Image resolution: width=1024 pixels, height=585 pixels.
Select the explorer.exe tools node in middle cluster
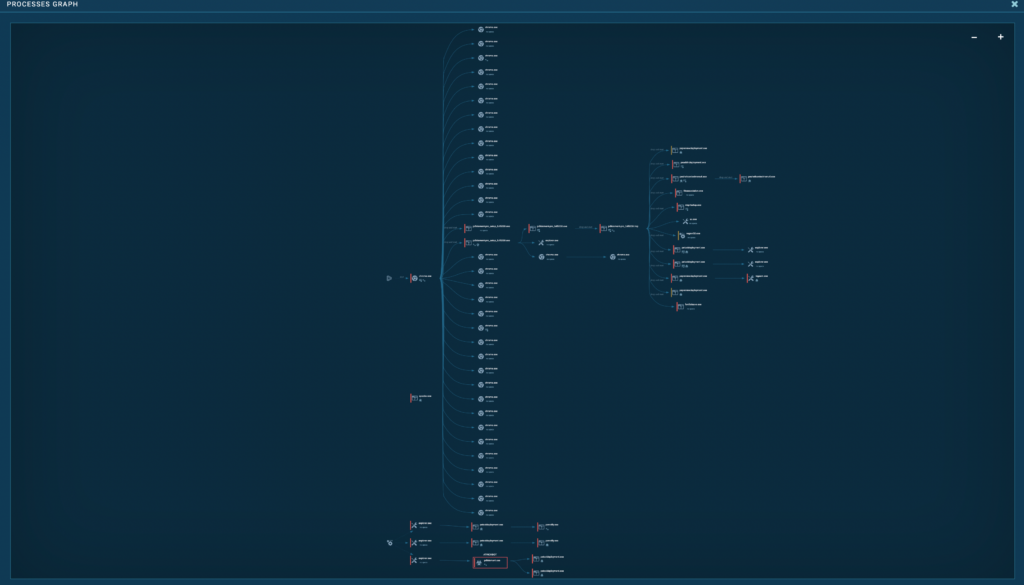[x=540, y=242]
